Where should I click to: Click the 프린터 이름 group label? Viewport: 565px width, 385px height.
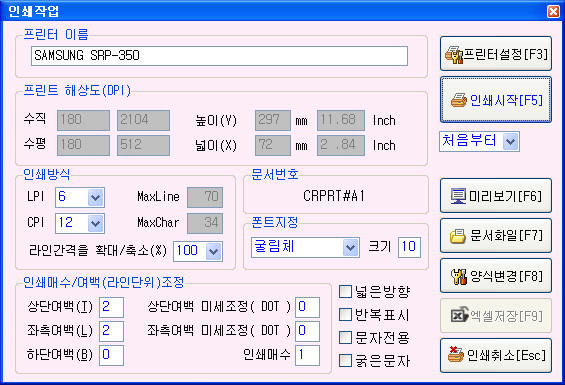[x=56, y=35]
